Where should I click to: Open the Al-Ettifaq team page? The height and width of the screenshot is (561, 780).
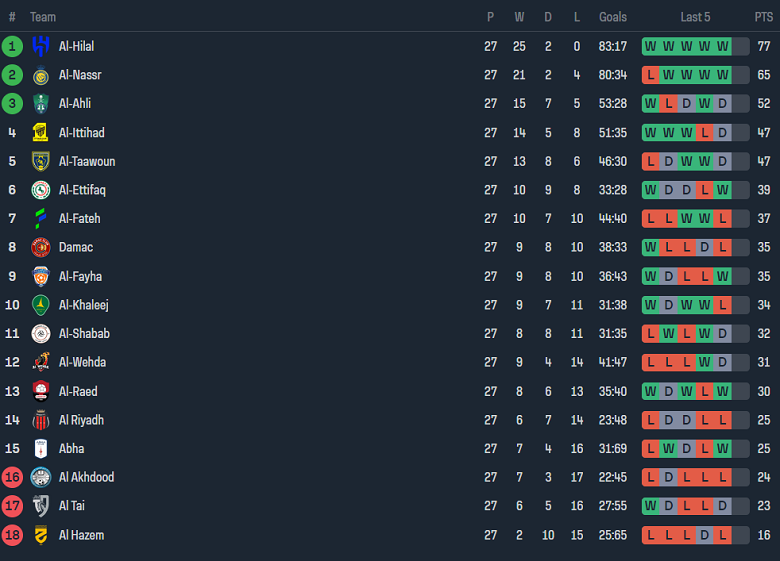pos(82,190)
